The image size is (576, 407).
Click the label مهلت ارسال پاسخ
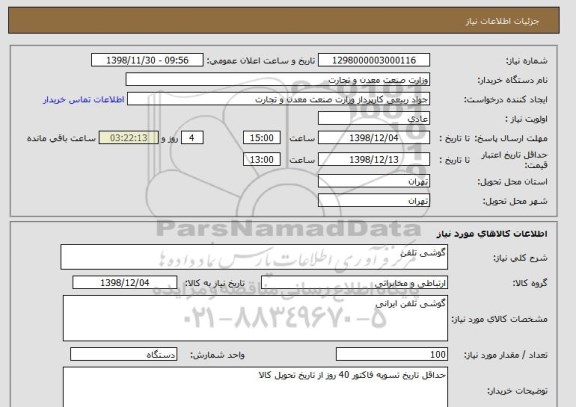[511, 138]
